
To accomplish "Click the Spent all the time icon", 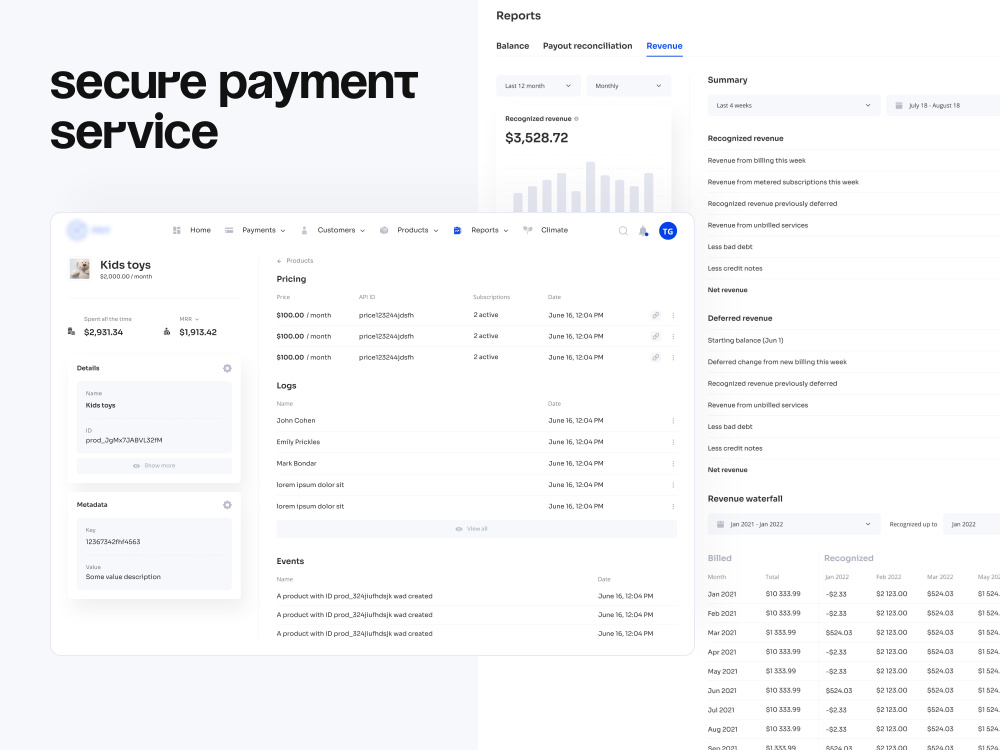I will (71, 332).
